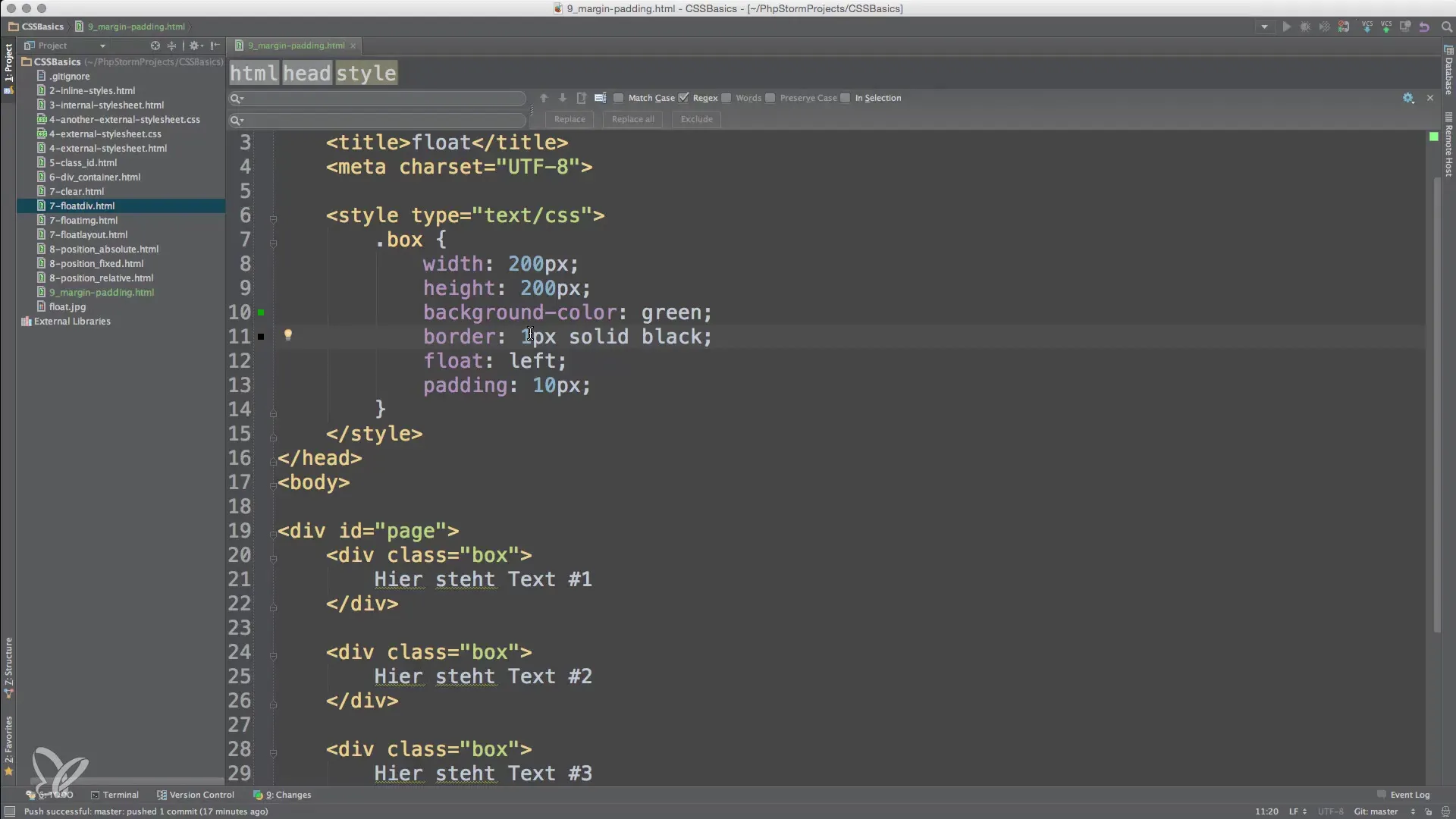Screen dimensions: 1456x819
Task: Click VCS Update Project blue arrow
Action: click(1367, 27)
